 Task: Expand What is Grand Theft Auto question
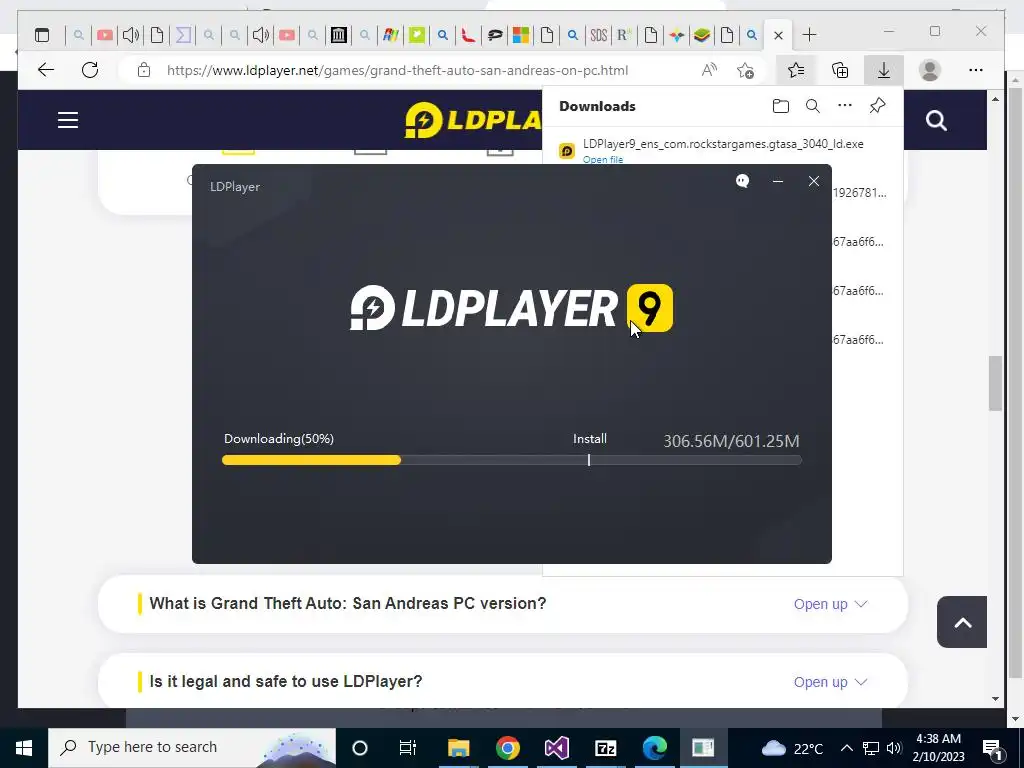347,603
